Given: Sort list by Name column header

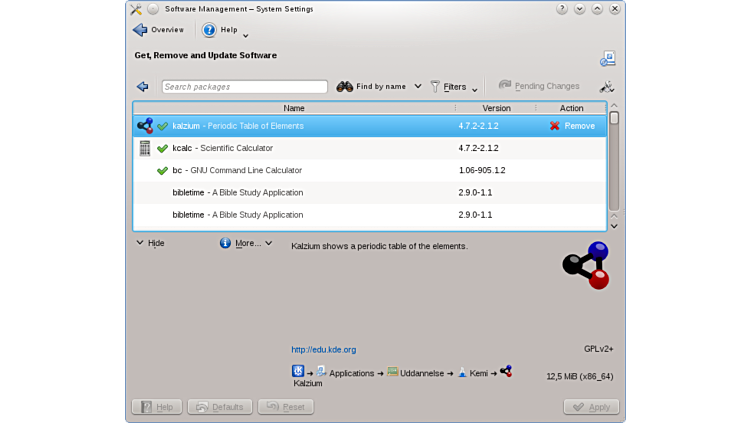Looking at the screenshot, I should [294, 108].
